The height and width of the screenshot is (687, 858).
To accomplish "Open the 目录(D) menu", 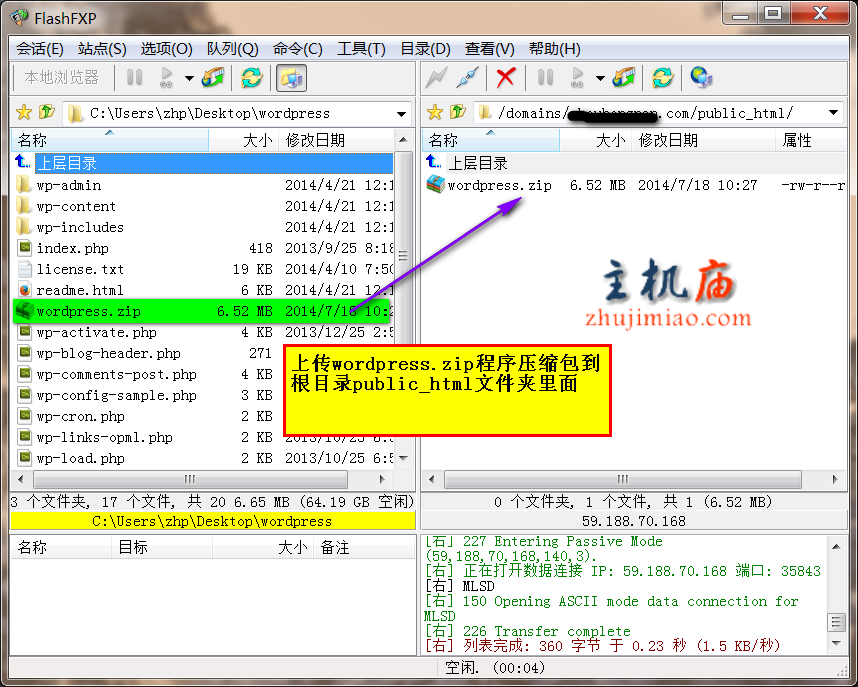I will click(x=425, y=49).
